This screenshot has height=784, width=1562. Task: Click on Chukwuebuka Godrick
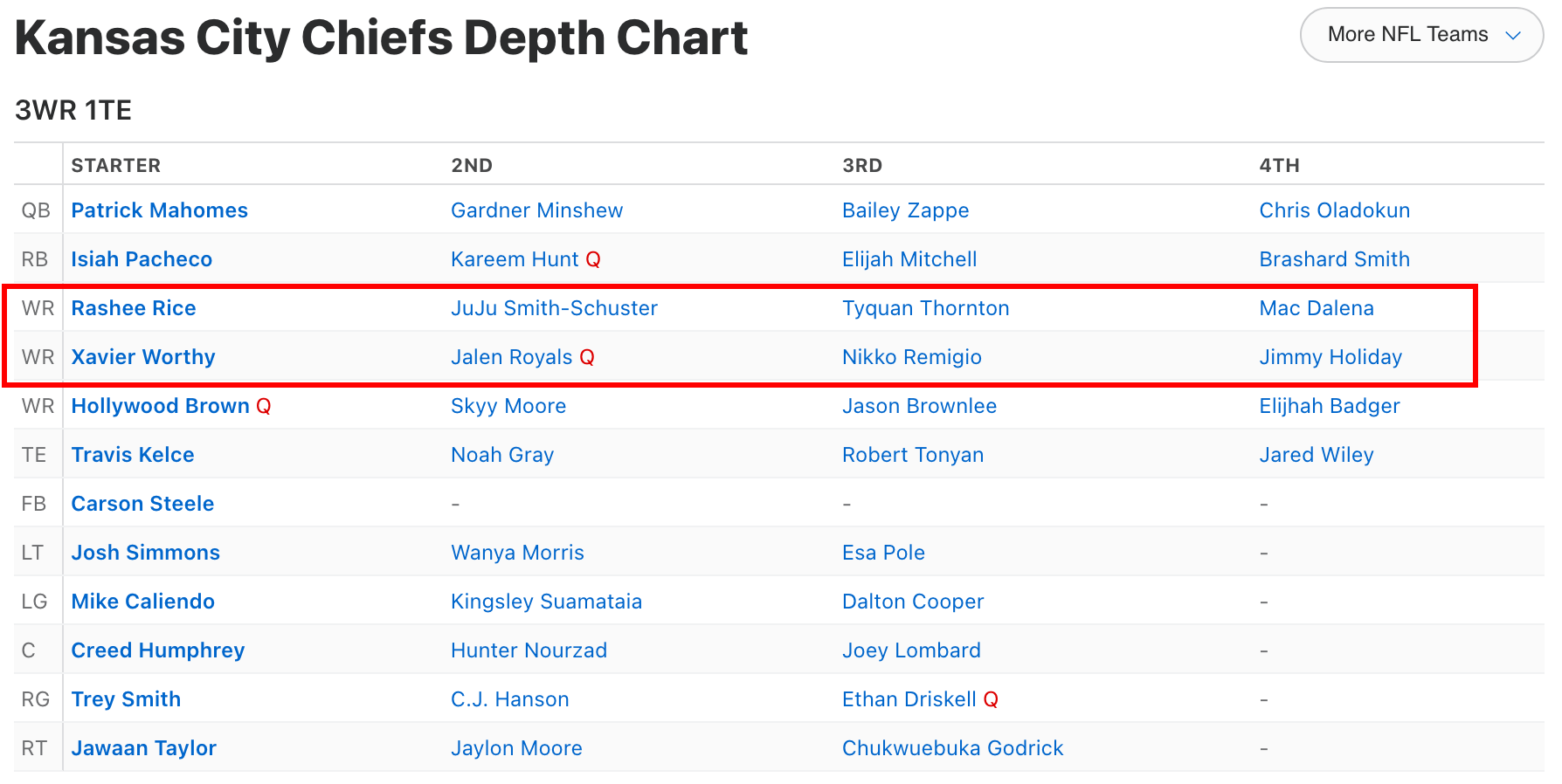952,748
